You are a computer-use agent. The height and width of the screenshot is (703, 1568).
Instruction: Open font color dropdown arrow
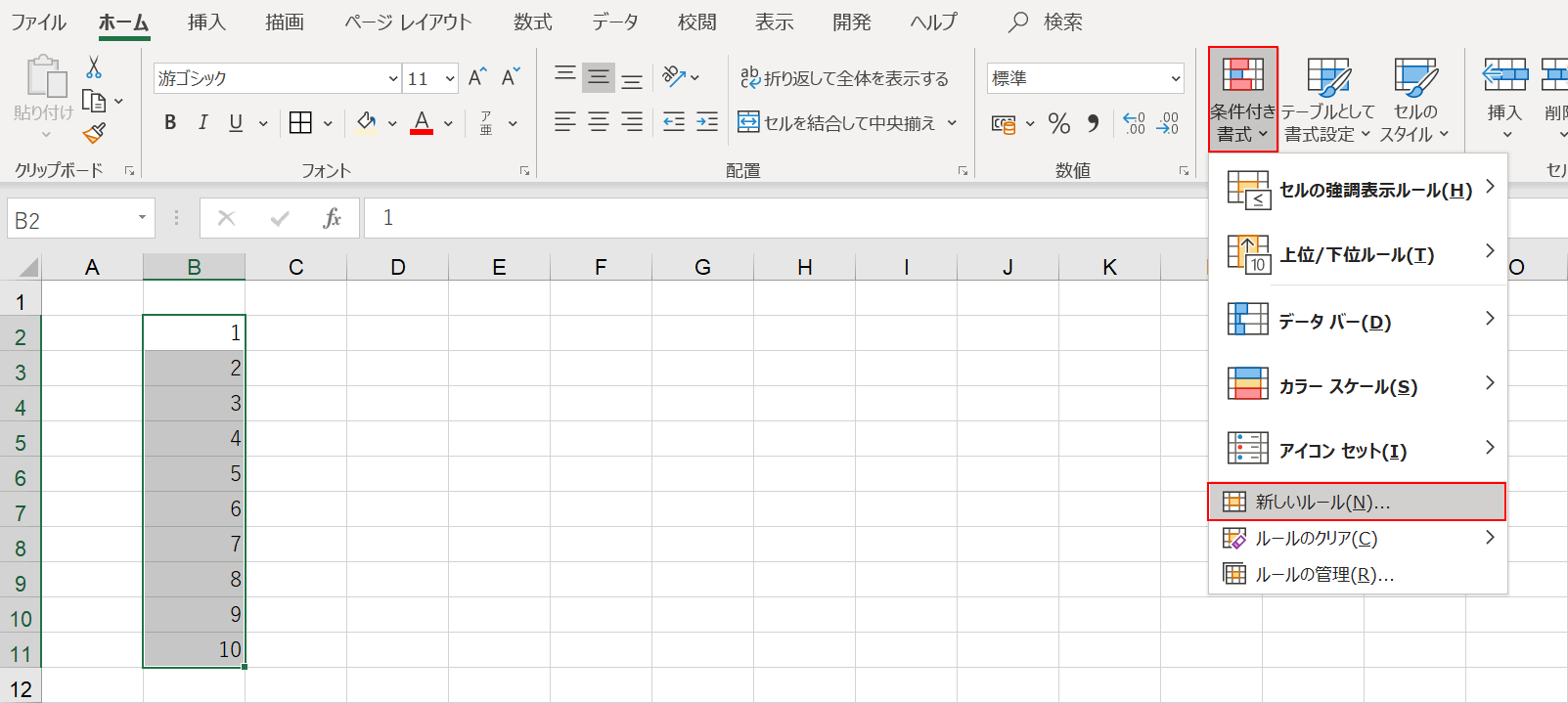(x=448, y=123)
